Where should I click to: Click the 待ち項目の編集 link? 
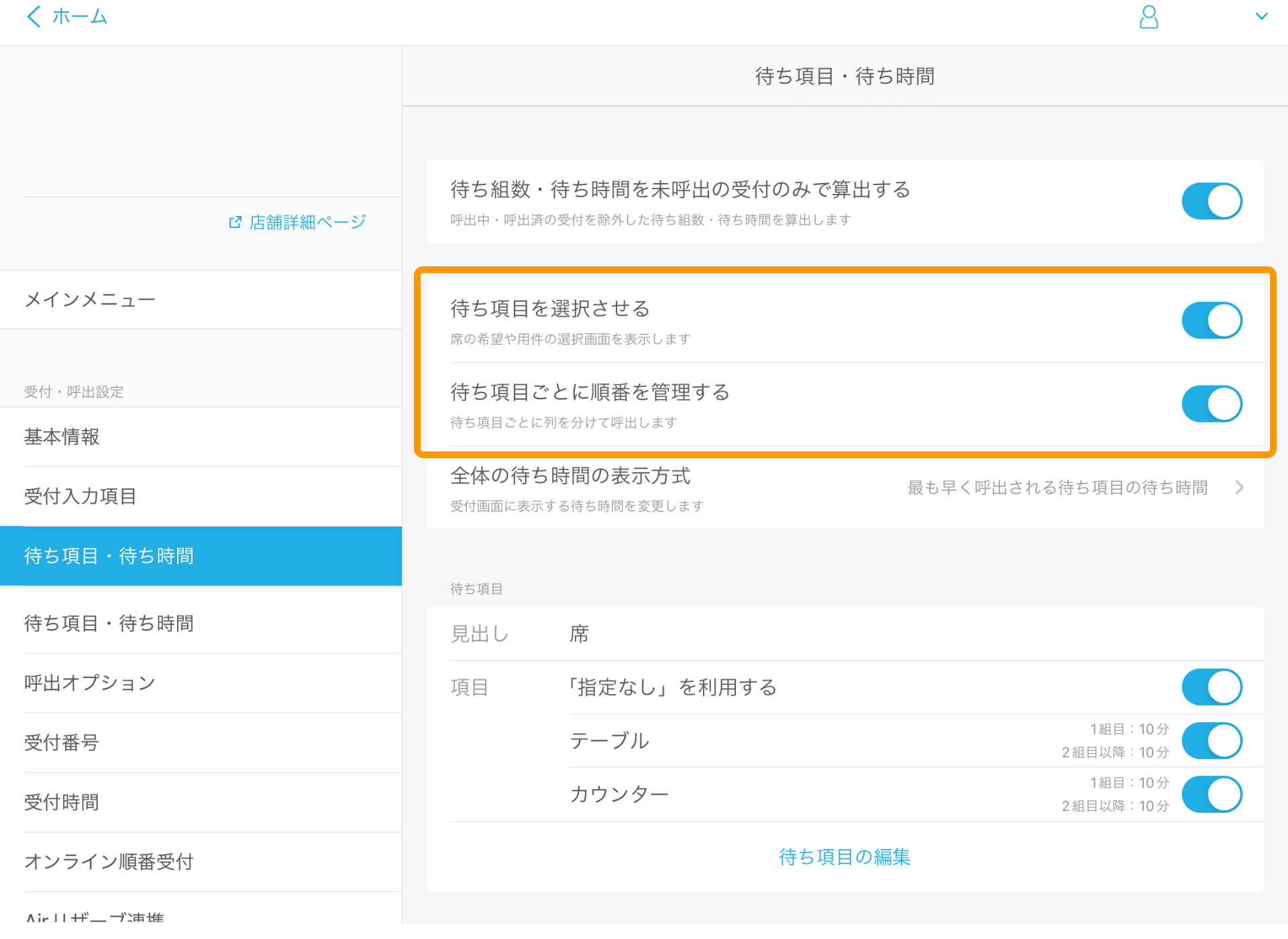point(844,857)
